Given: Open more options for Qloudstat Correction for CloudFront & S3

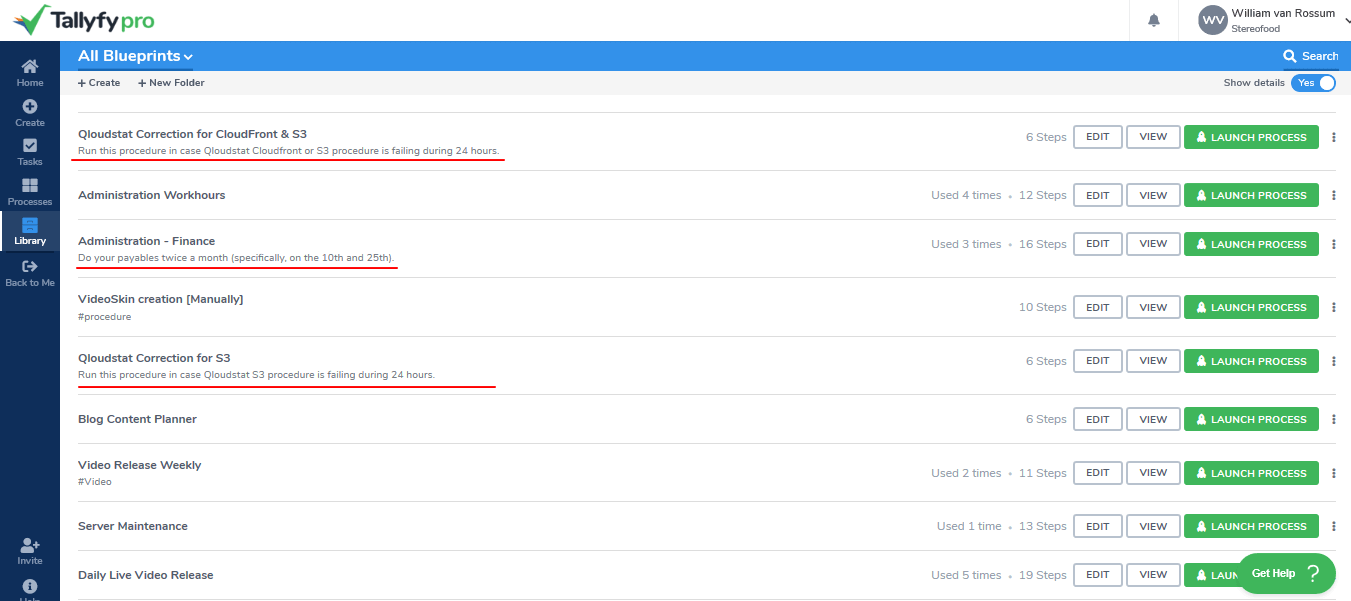Looking at the screenshot, I should pos(1334,137).
